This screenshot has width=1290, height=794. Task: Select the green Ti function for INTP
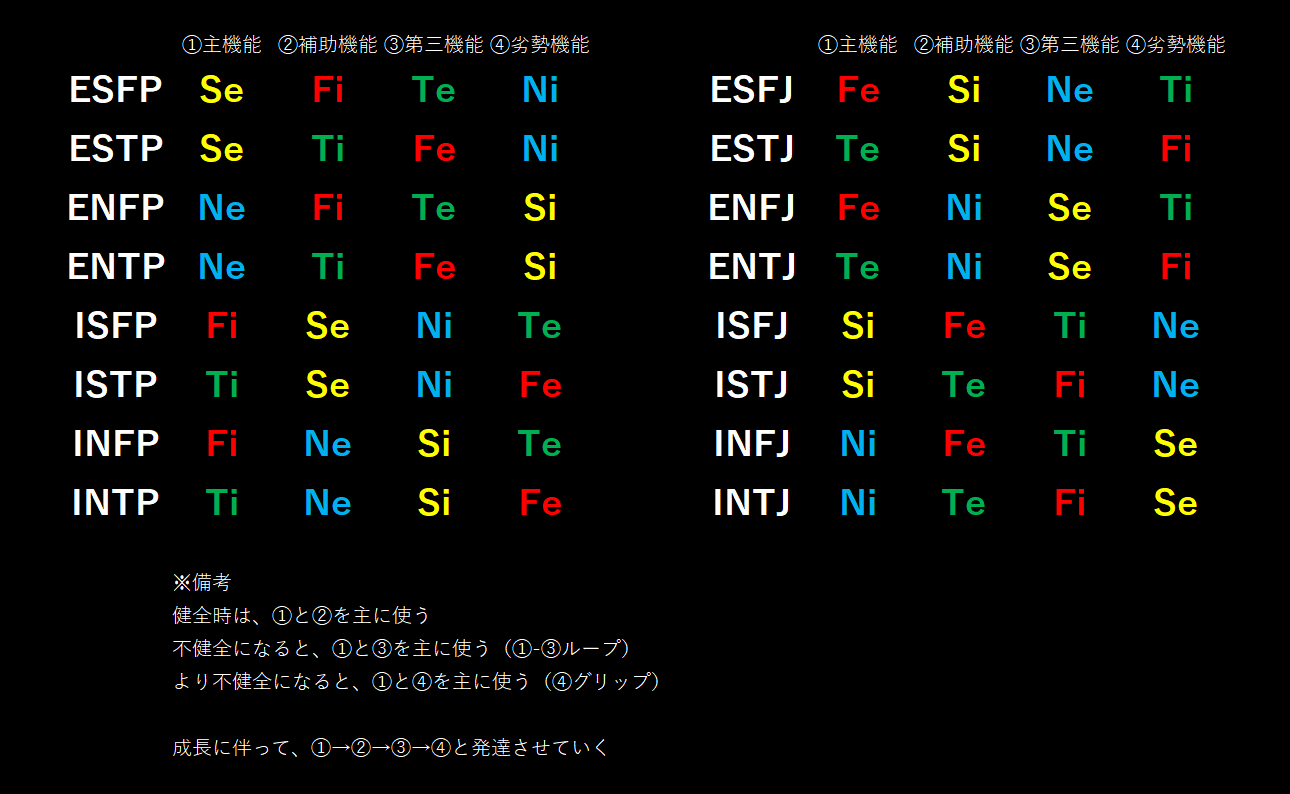(x=222, y=503)
